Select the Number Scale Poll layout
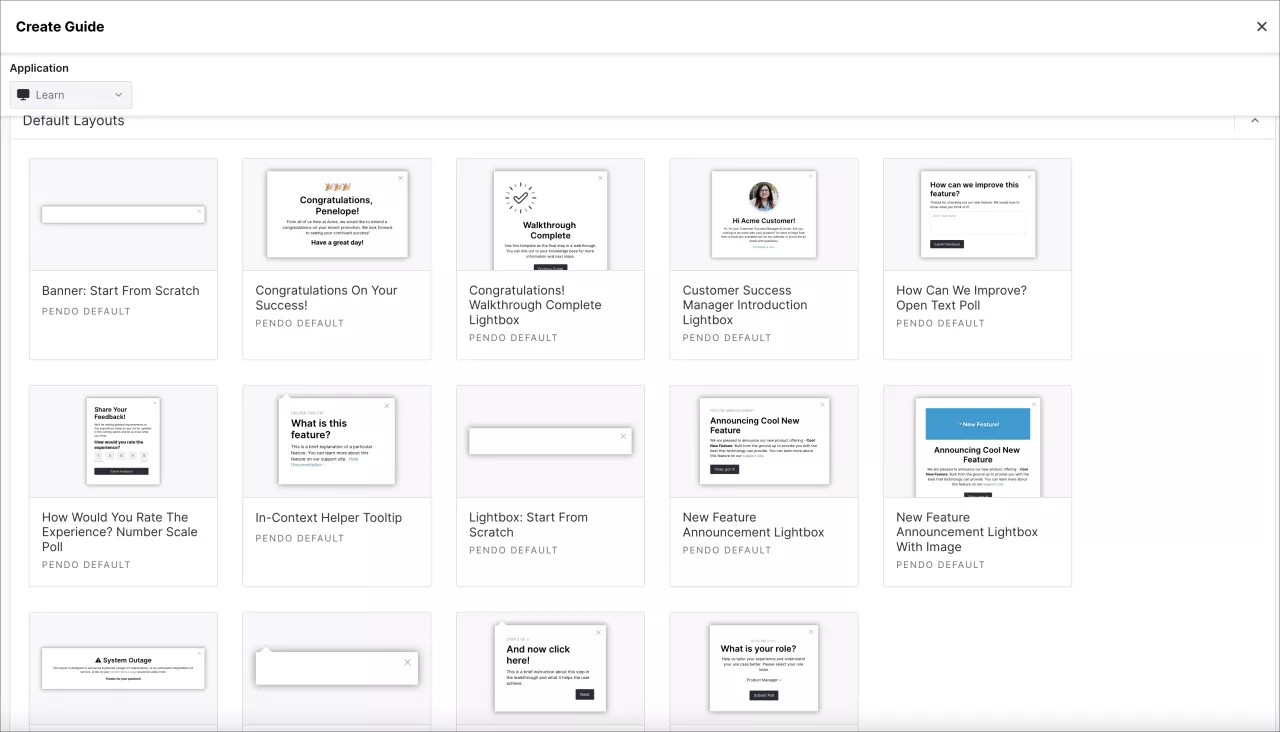Viewport: 1280px width, 732px height. pyautogui.click(x=123, y=441)
